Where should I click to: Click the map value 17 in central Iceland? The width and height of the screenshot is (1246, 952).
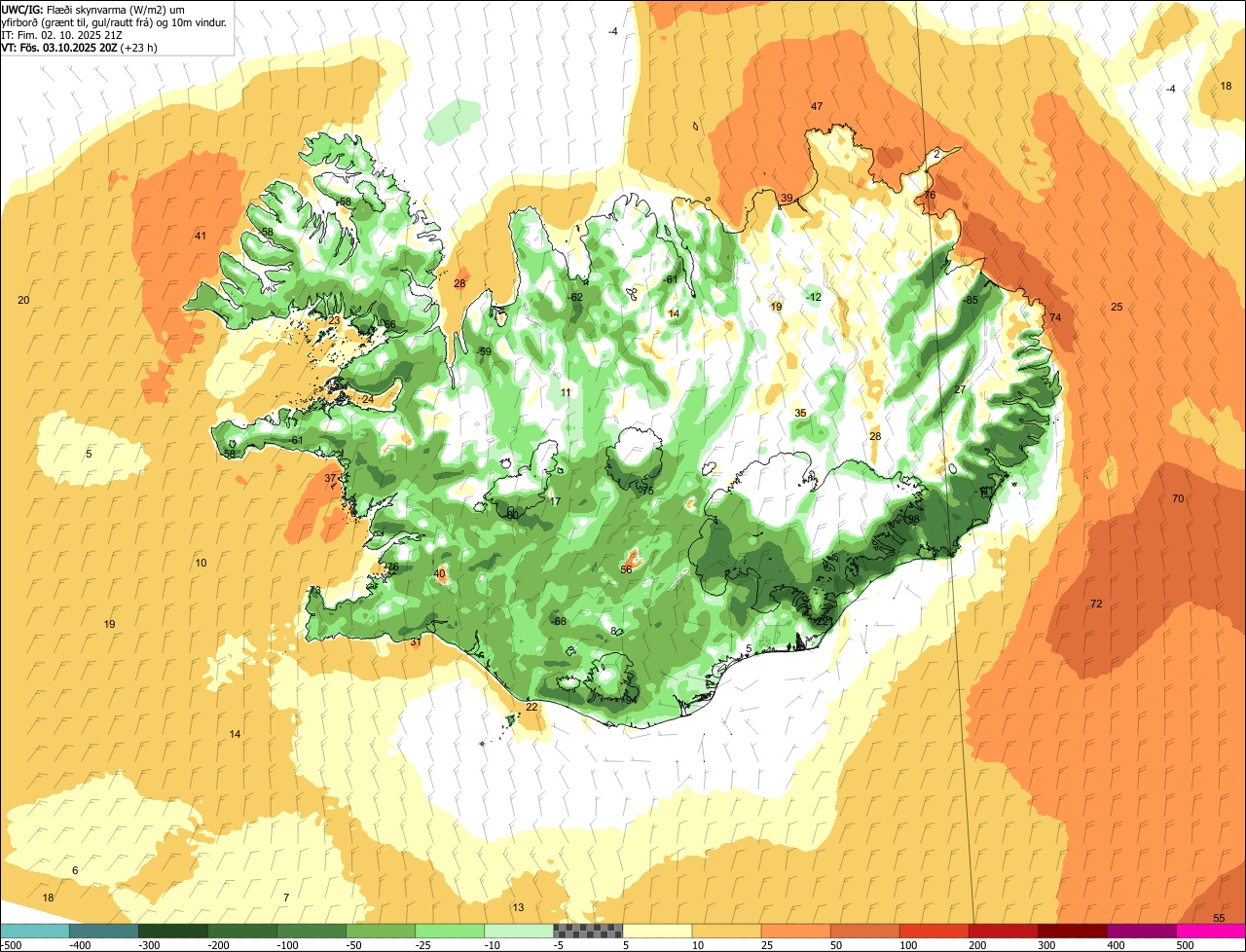pyautogui.click(x=555, y=501)
